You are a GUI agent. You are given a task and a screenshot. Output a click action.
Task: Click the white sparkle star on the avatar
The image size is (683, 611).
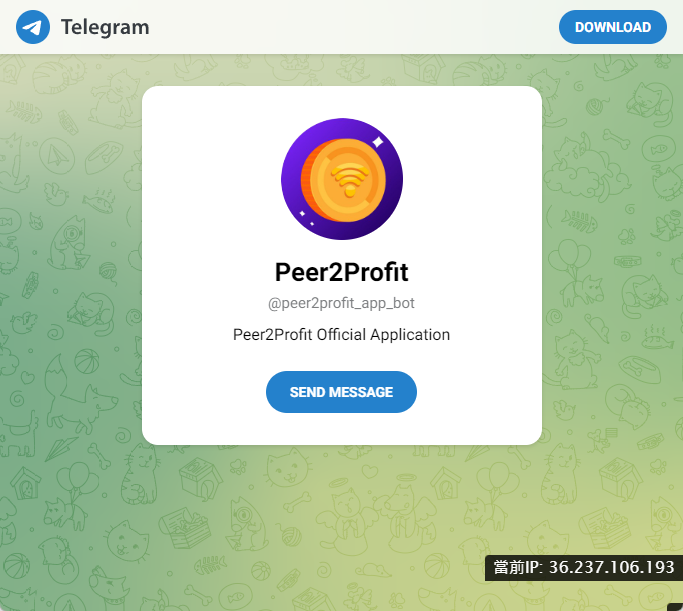coord(378,142)
